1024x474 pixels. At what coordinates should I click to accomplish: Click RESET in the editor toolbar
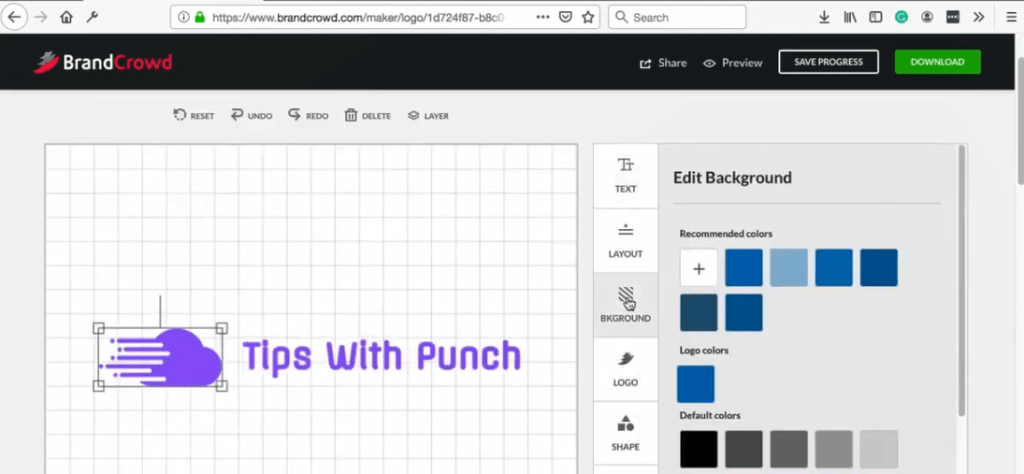(x=193, y=116)
